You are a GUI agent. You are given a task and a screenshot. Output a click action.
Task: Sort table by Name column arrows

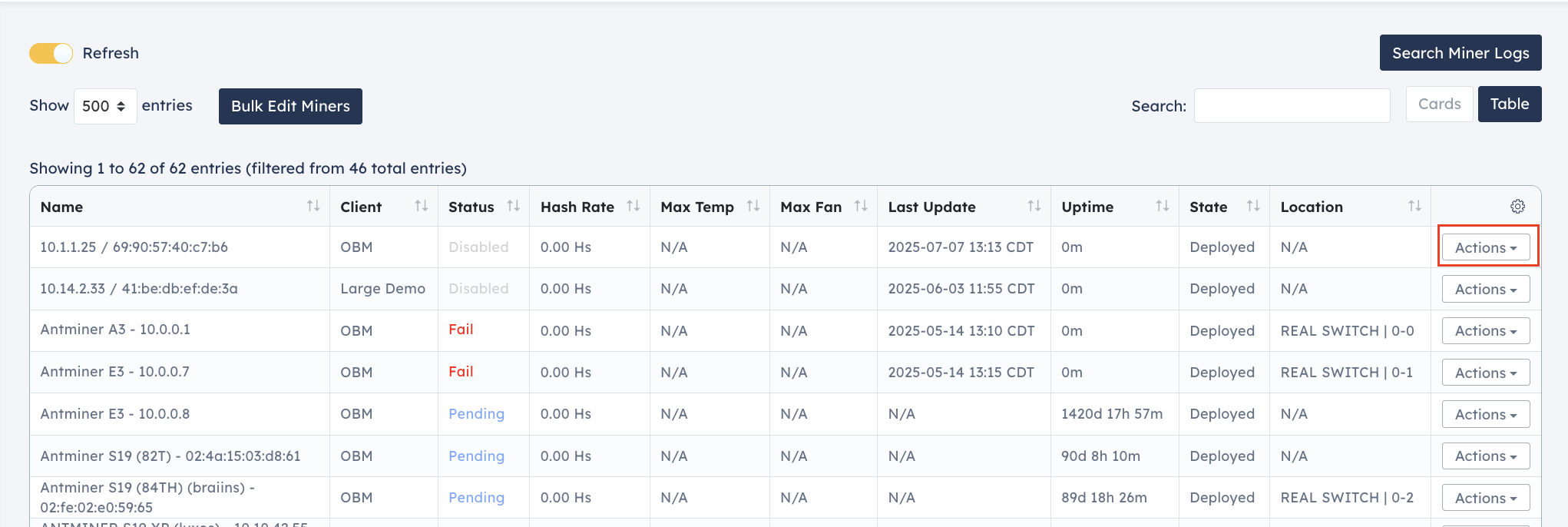(x=313, y=206)
